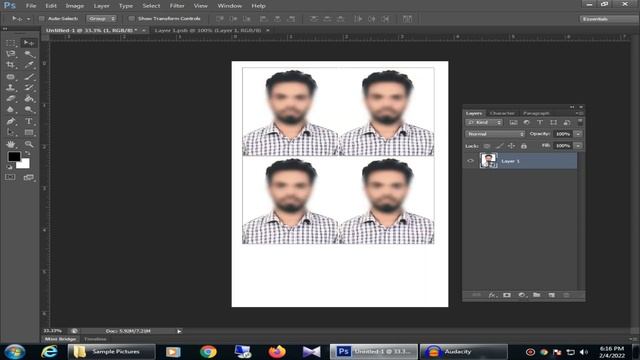Select the Zoom tool
The image size is (640, 360).
coord(29,144)
